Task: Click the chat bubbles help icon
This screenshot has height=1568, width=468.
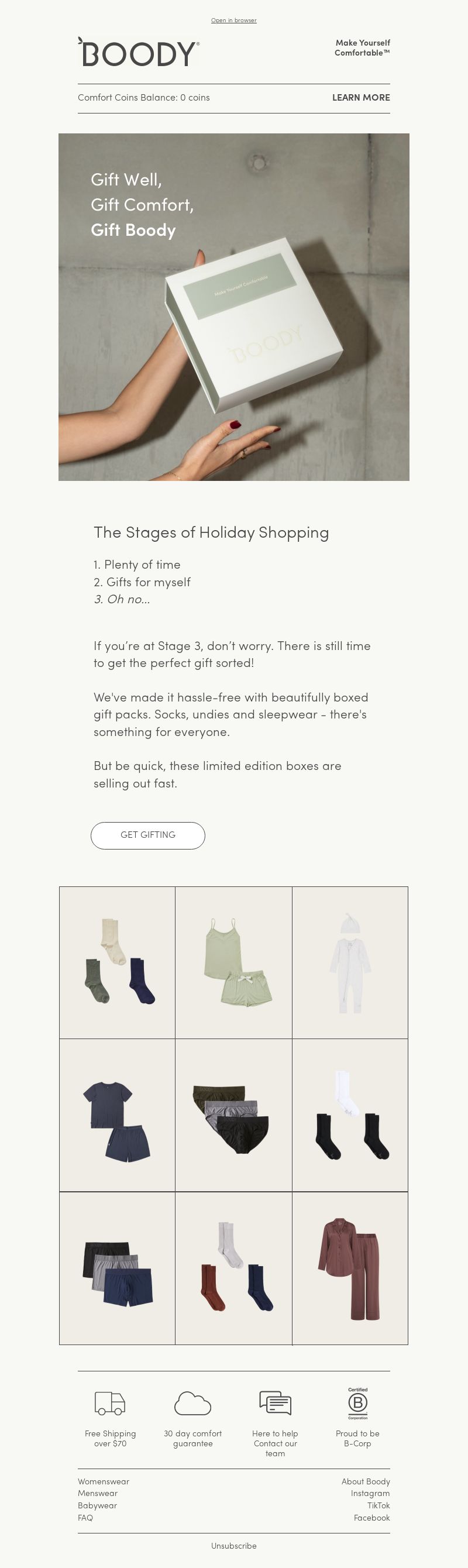Action: pyautogui.click(x=275, y=1403)
